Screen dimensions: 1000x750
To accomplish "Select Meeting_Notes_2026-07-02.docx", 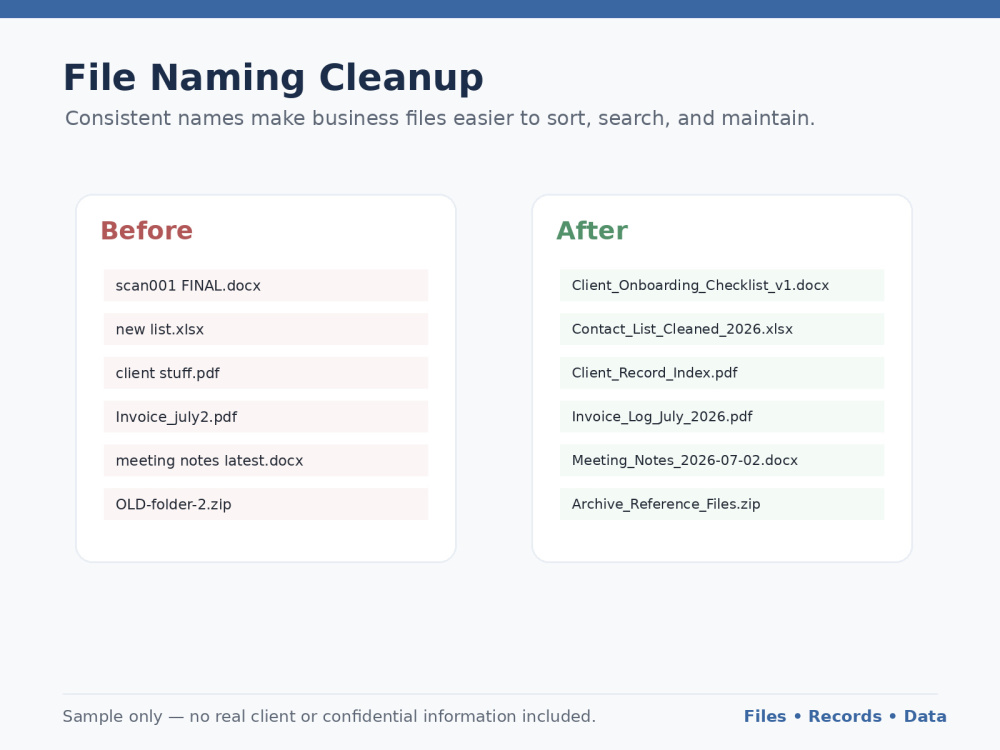I will pos(722,460).
